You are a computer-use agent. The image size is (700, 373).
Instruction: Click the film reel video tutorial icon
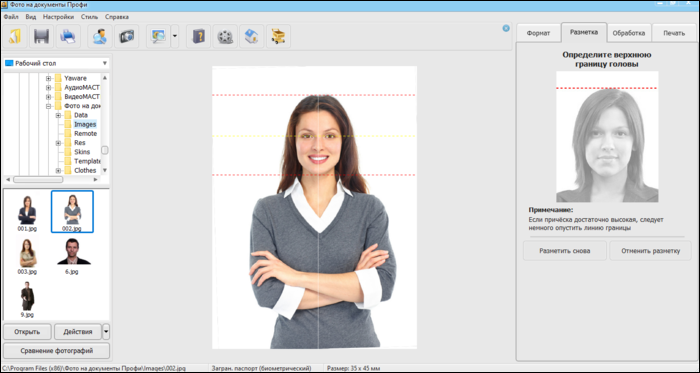point(225,37)
